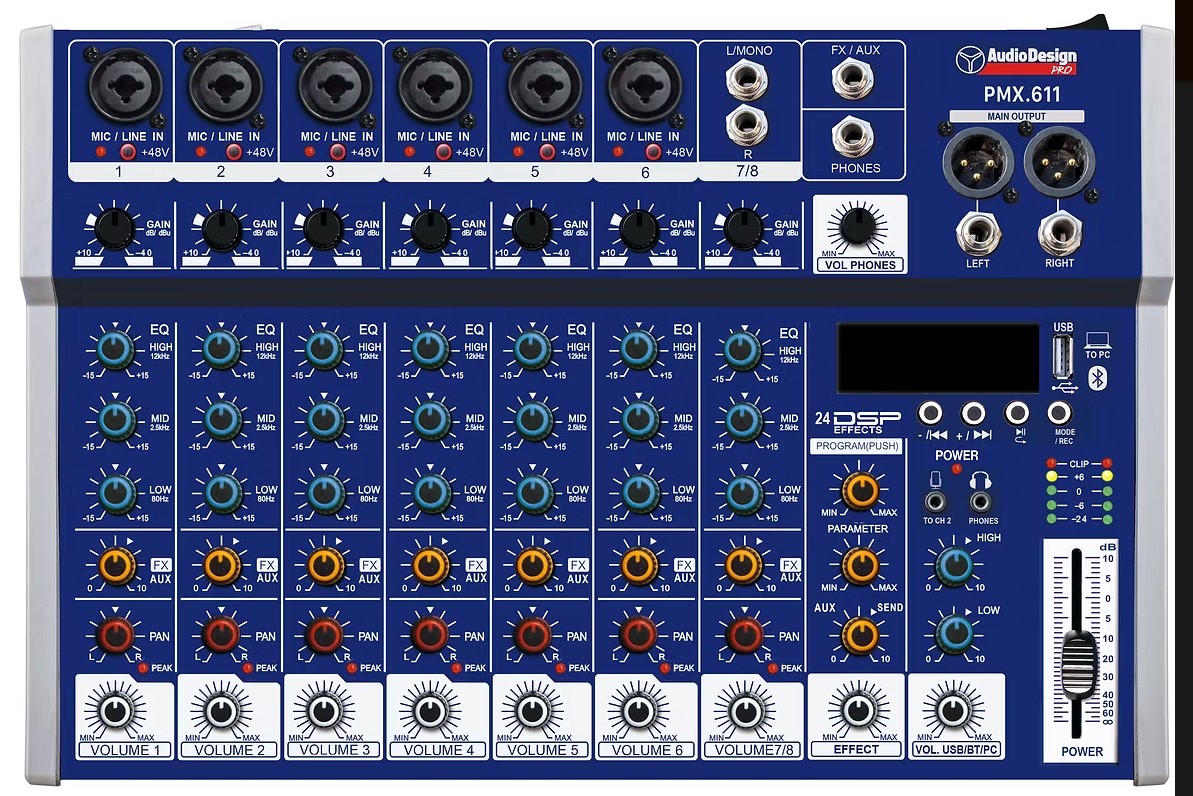This screenshot has height=796, width=1193.
Task: Click the previous track button
Action: tap(930, 412)
